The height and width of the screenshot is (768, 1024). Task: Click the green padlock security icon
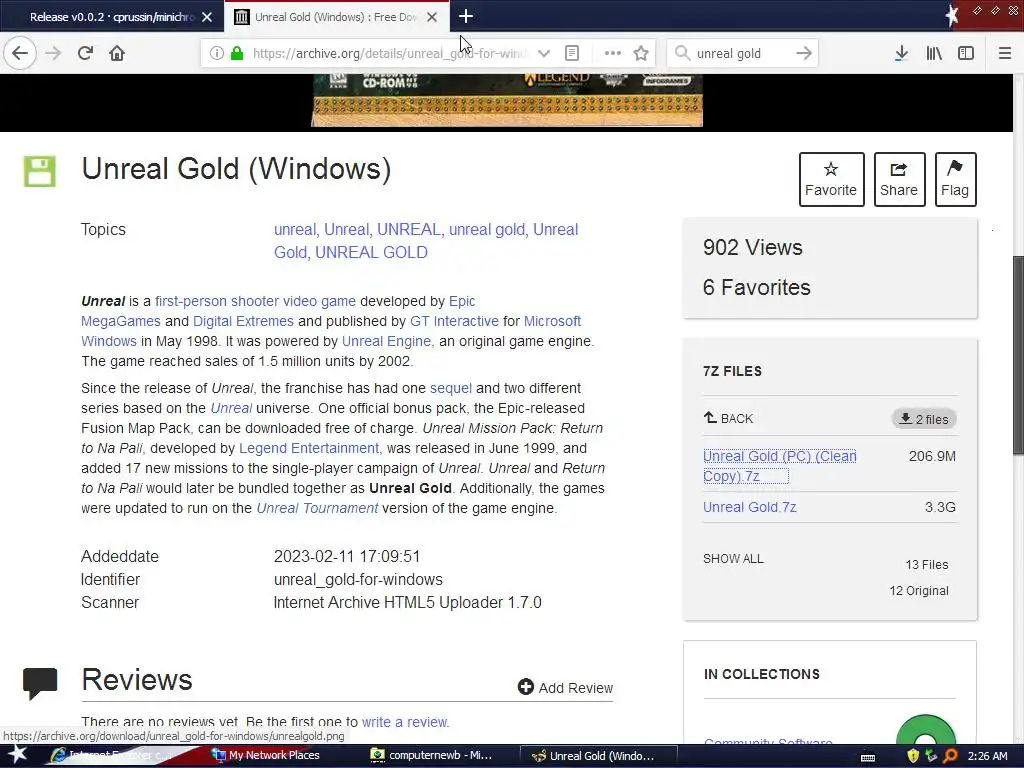point(237,53)
